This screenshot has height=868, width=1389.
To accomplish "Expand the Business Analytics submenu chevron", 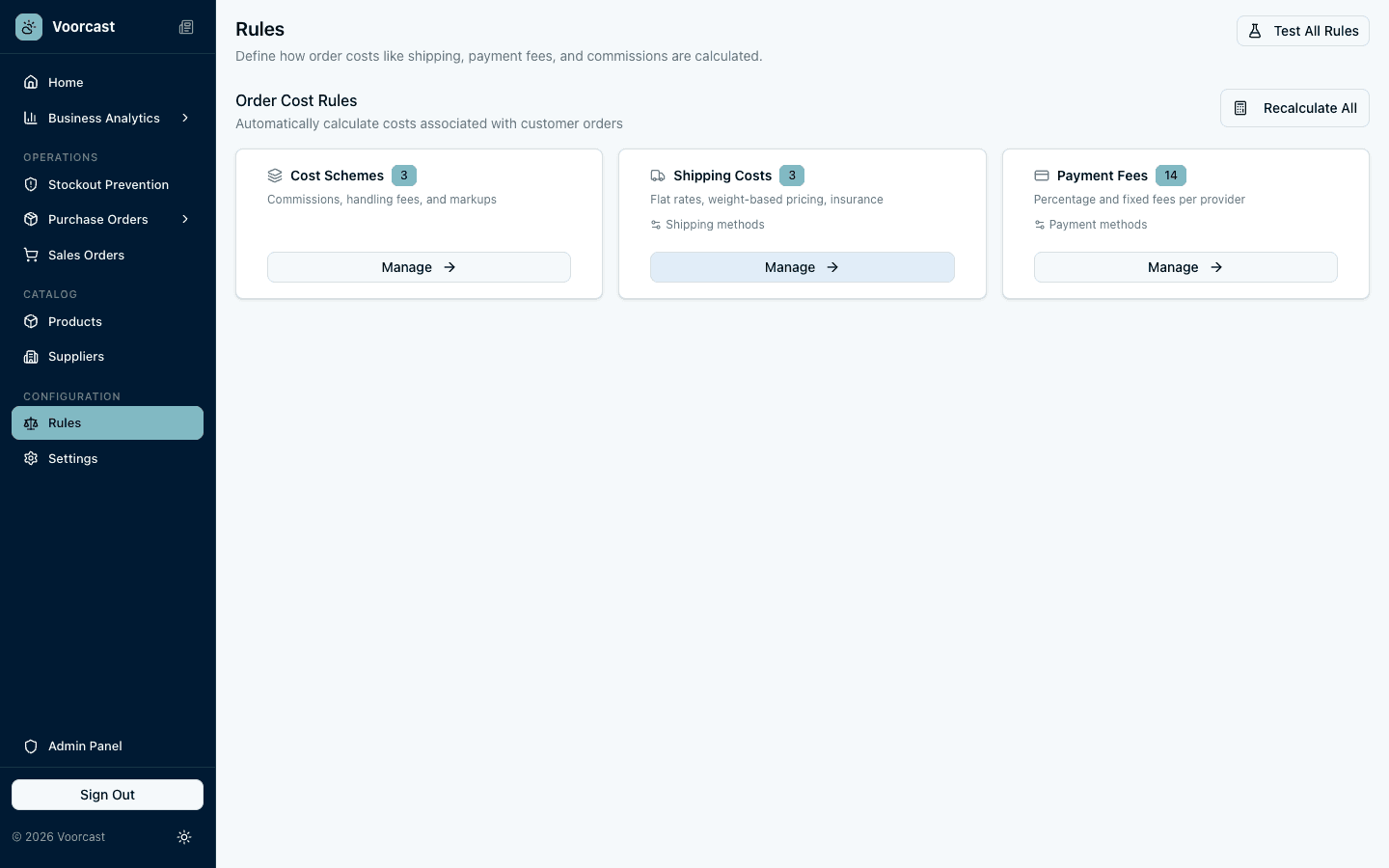I will pyautogui.click(x=185, y=118).
